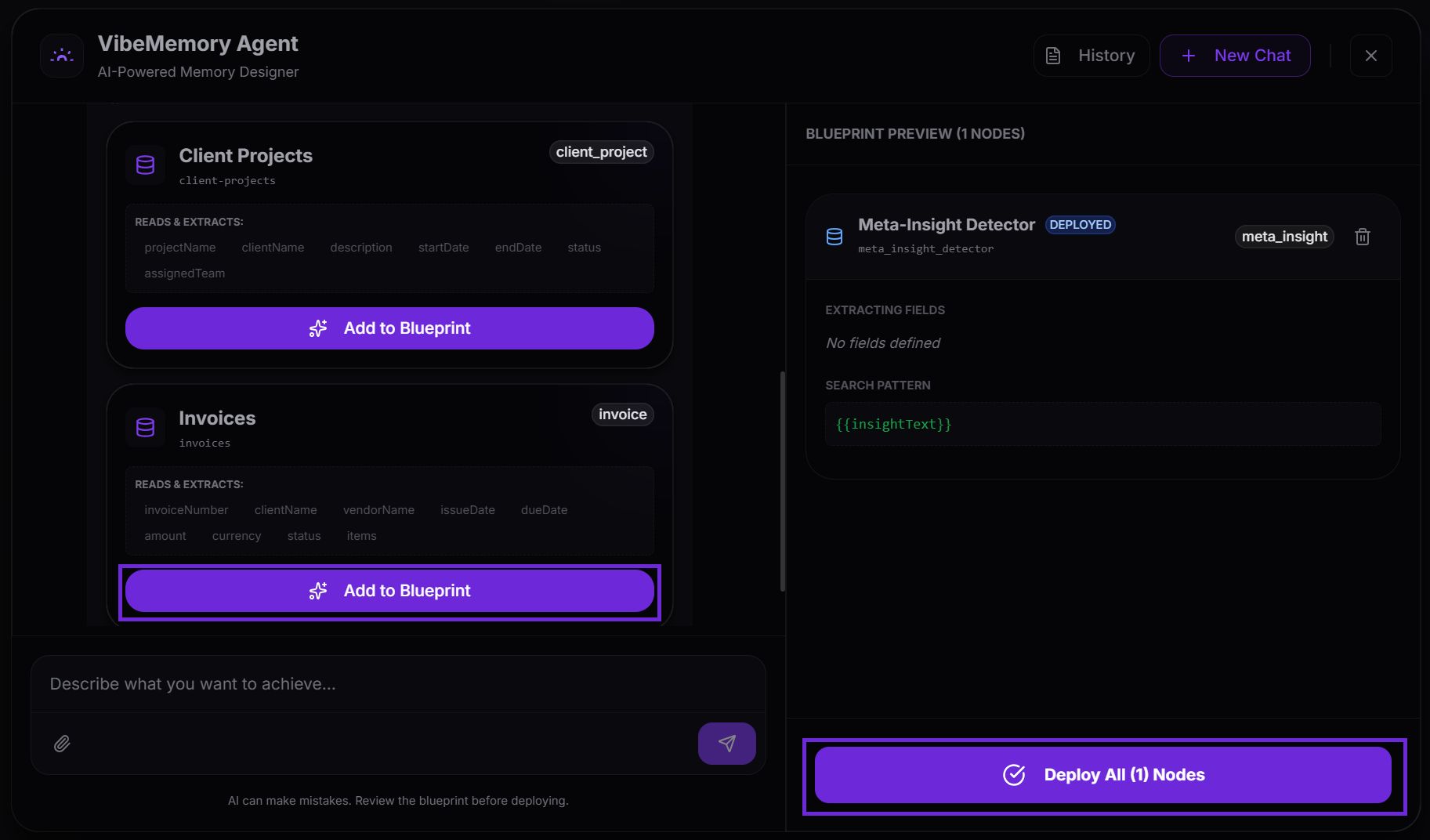The image size is (1430, 840).
Task: Add Invoices to Blueprint
Action: pos(389,591)
